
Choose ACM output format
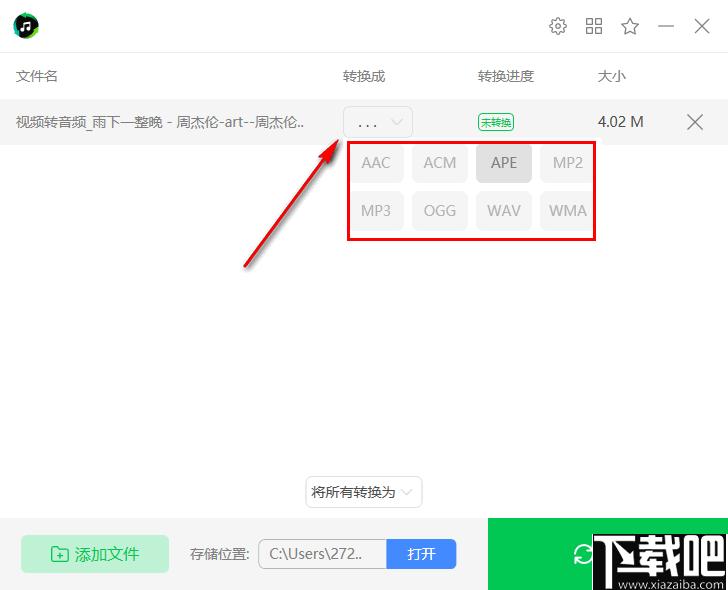pos(440,163)
